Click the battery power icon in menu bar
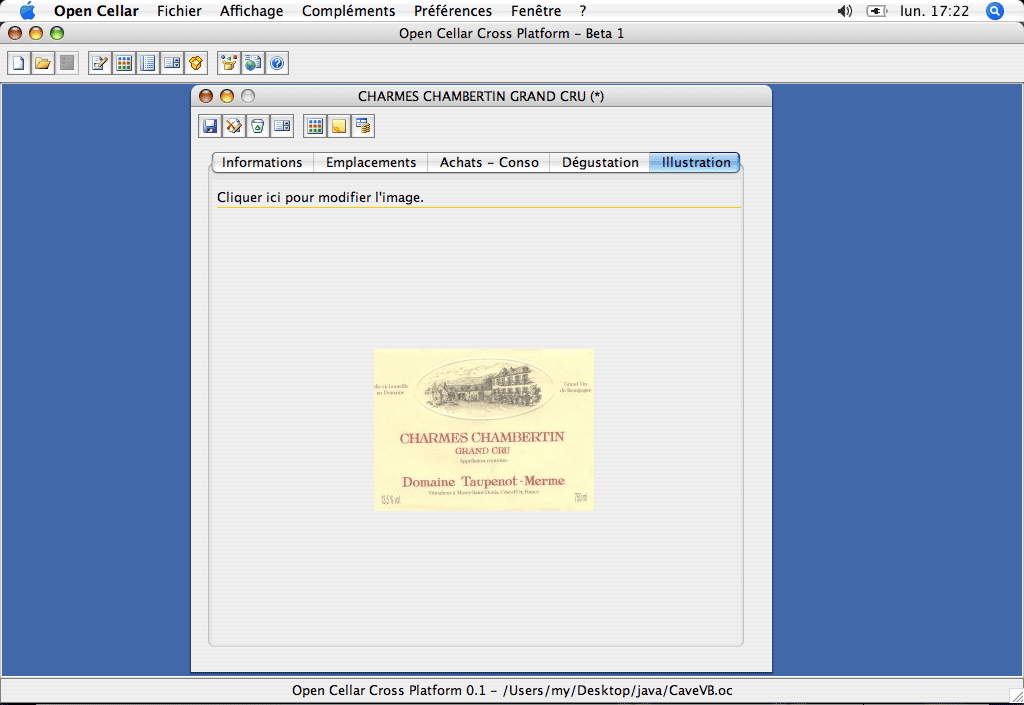The height and width of the screenshot is (705, 1024). pyautogui.click(x=876, y=11)
